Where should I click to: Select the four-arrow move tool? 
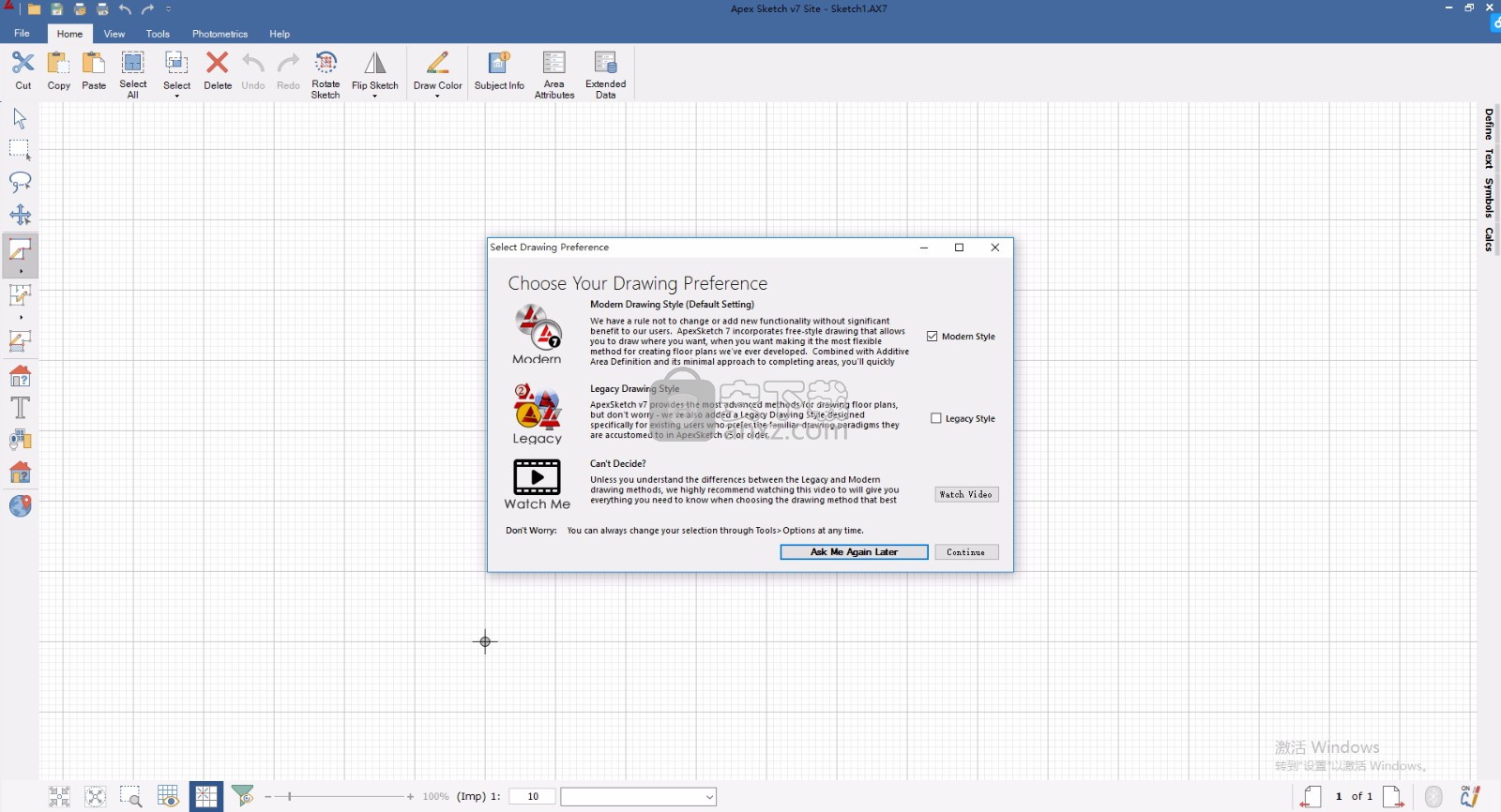[20, 215]
